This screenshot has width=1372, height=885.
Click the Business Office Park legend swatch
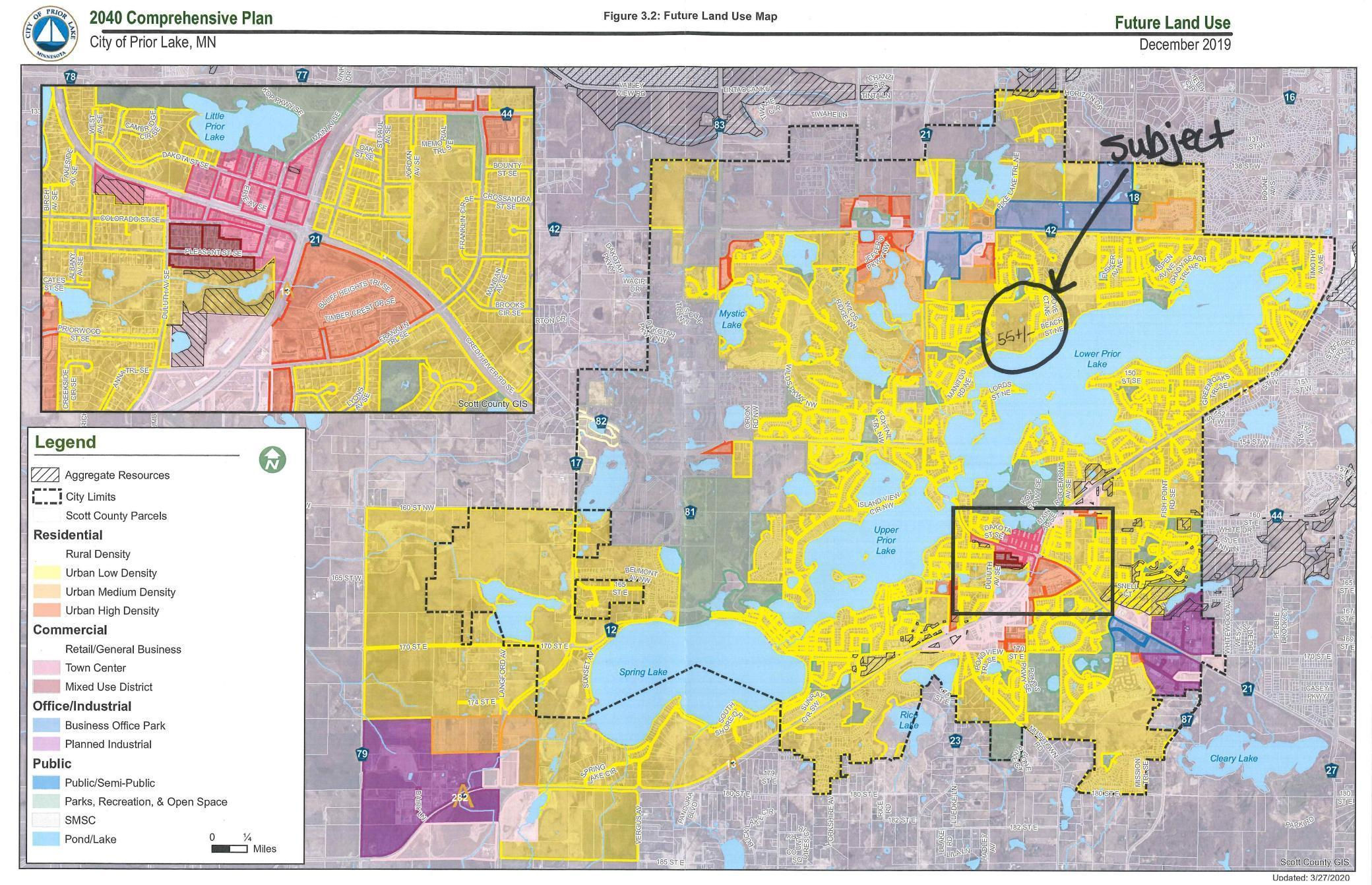click(x=46, y=725)
